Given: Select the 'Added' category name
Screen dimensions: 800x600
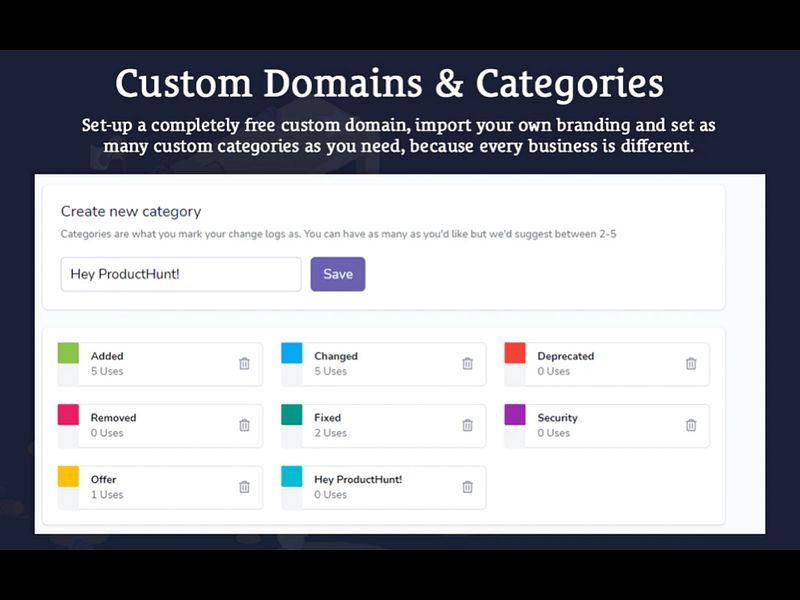Looking at the screenshot, I should coord(107,356).
